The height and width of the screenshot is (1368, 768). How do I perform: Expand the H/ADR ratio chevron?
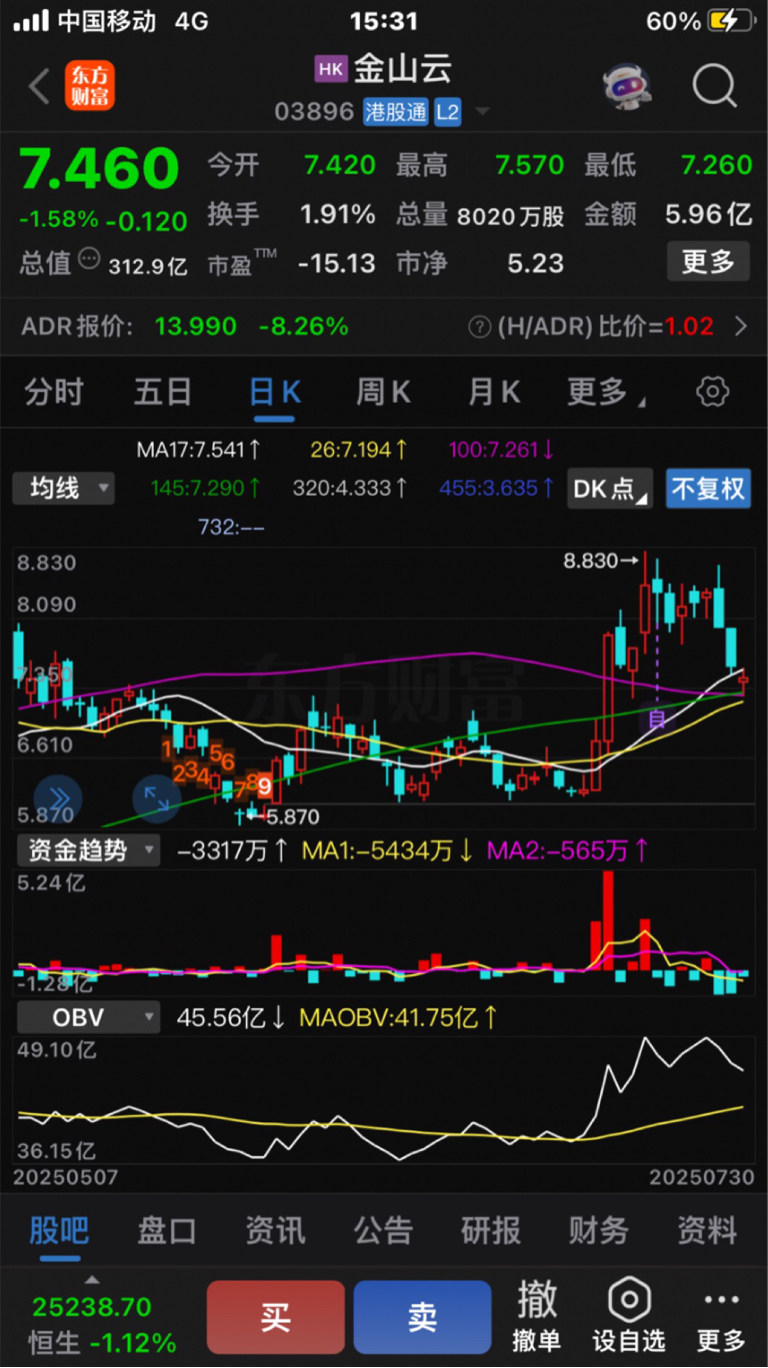(741, 326)
